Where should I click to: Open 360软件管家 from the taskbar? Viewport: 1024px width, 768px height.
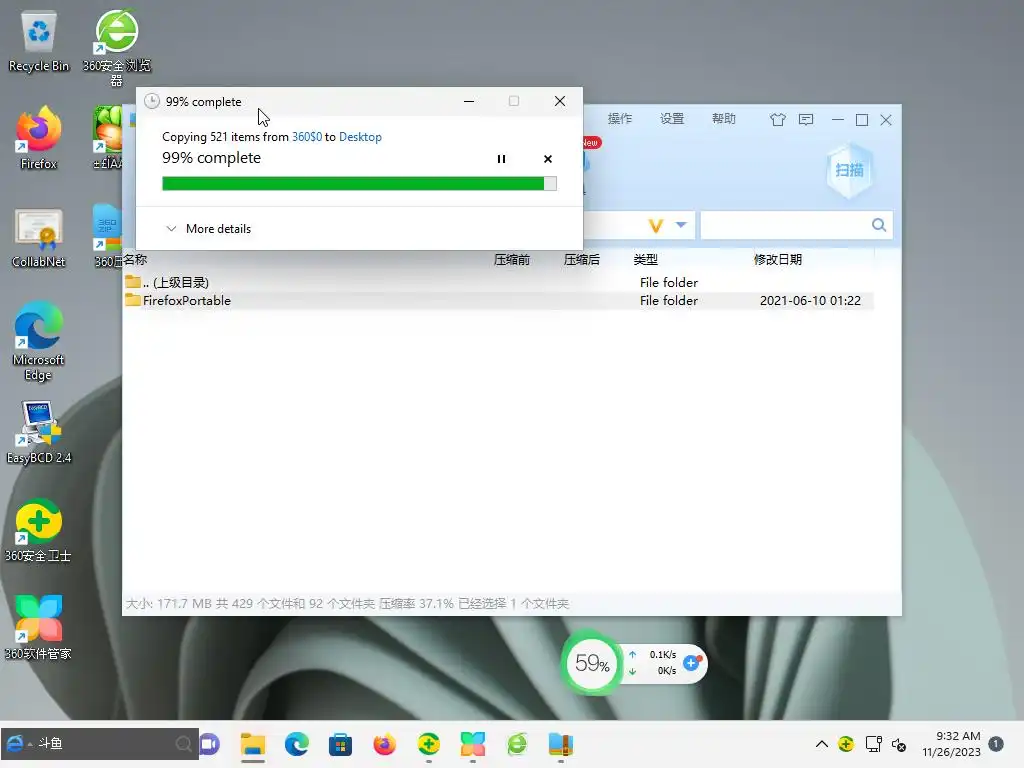[473, 744]
